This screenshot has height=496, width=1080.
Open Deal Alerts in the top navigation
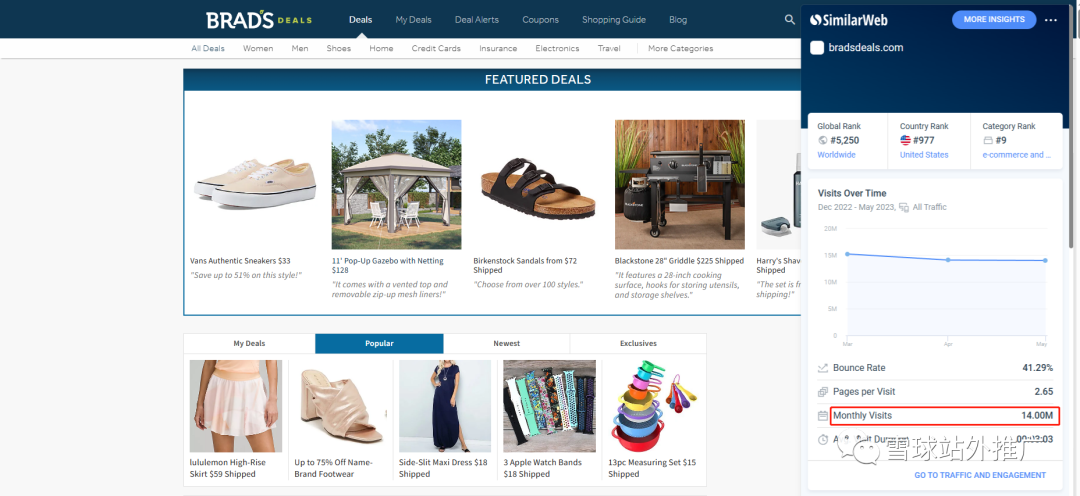[477, 19]
